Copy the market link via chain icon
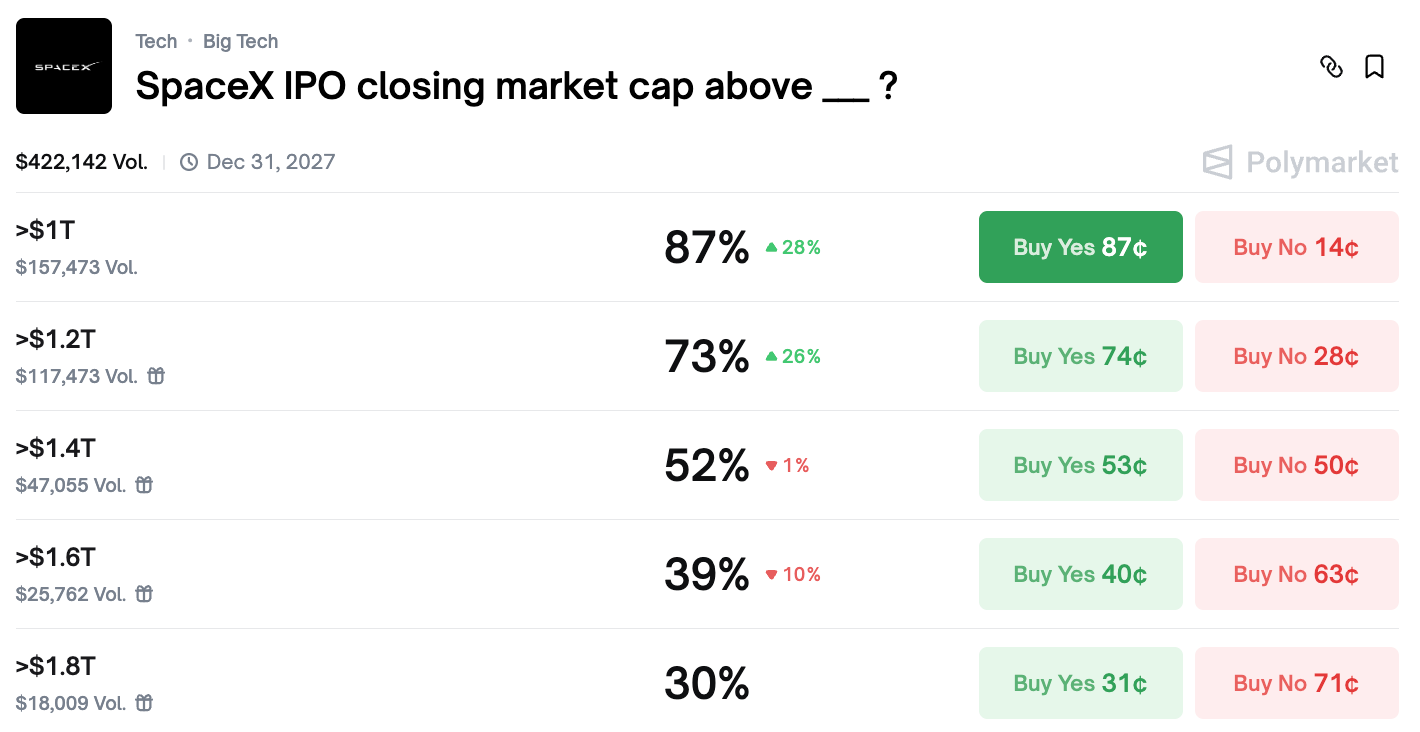 point(1331,67)
